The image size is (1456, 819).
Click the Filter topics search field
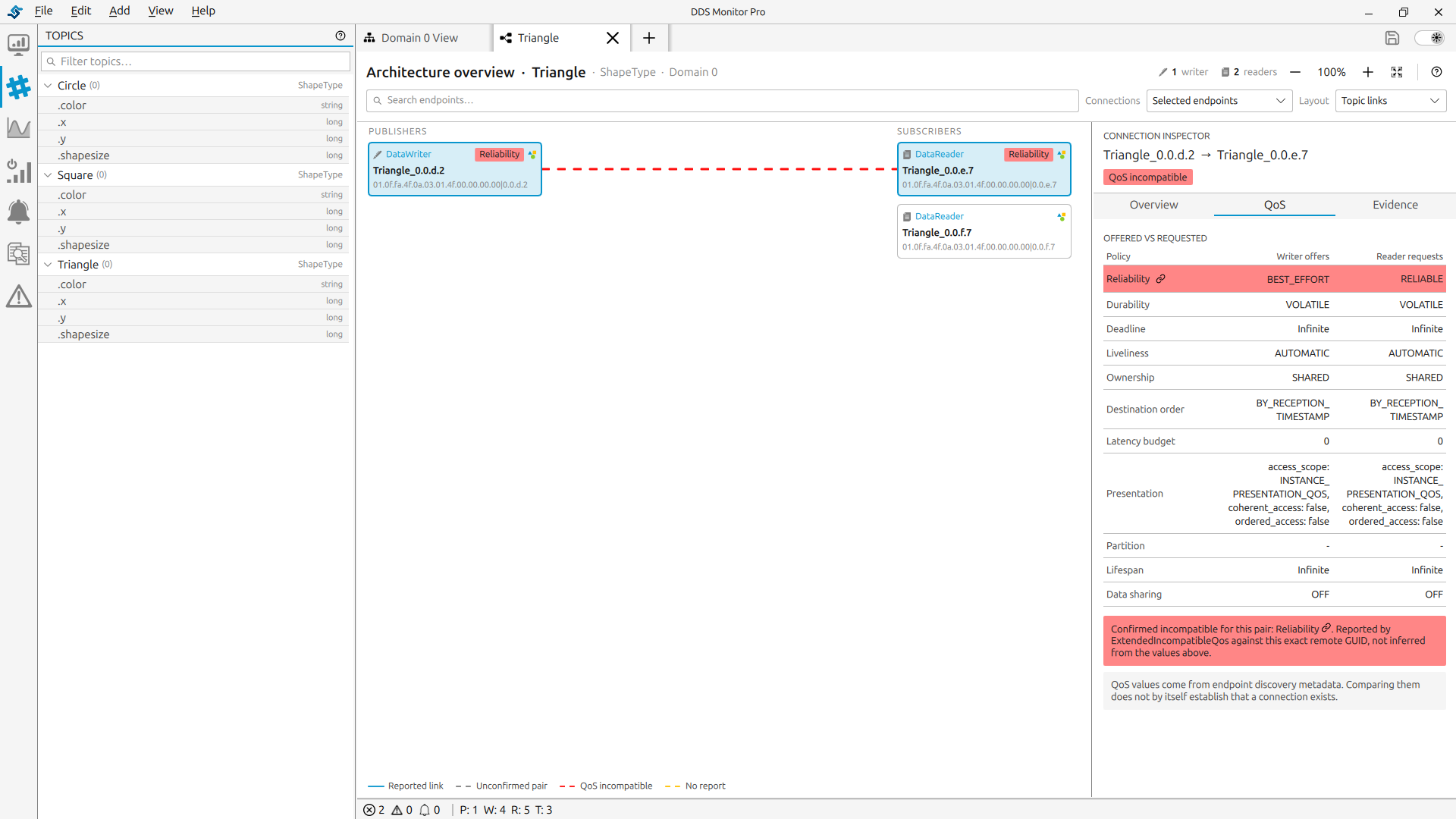(196, 61)
